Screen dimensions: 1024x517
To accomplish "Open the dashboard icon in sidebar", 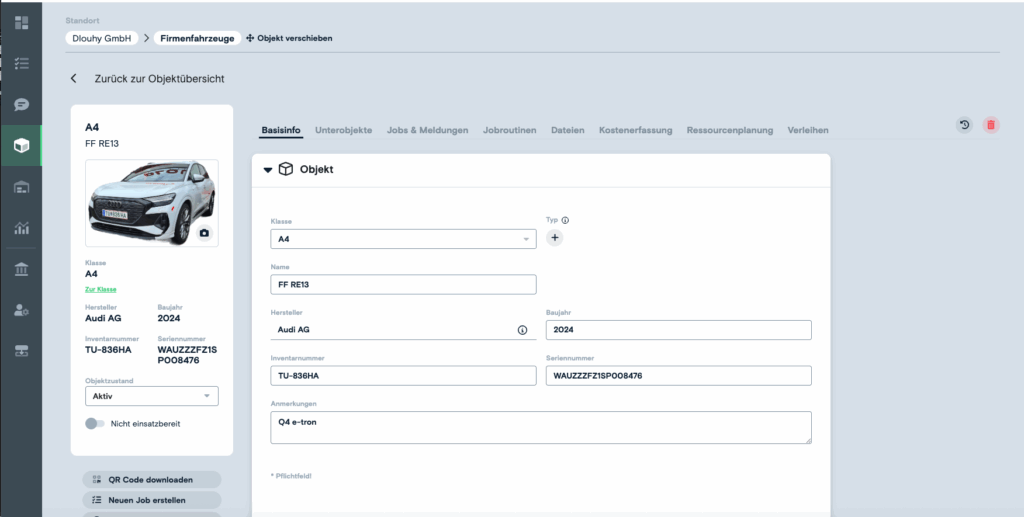I will click(21, 22).
